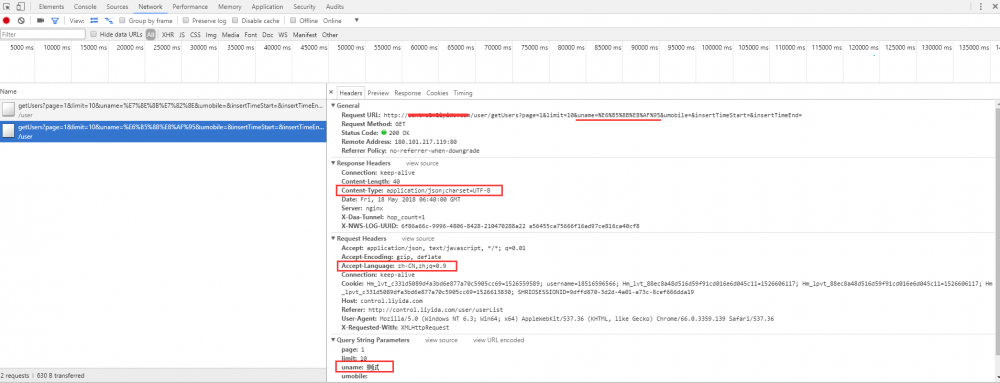Open the Sources tab
The image size is (1000, 383).
click(117, 6)
